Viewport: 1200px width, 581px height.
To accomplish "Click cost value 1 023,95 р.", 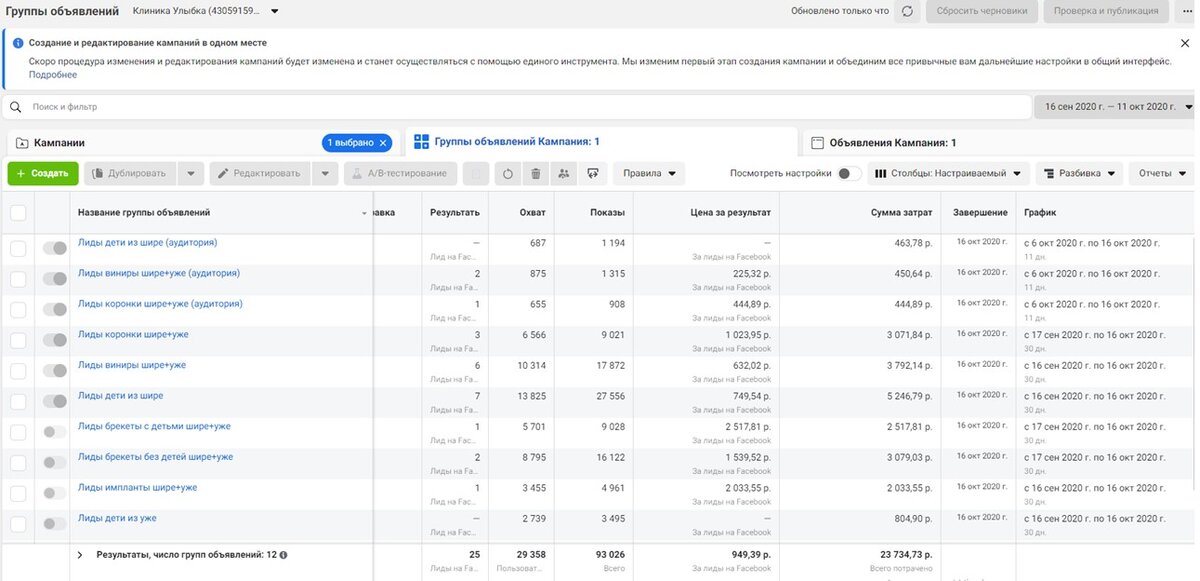I will pos(747,335).
